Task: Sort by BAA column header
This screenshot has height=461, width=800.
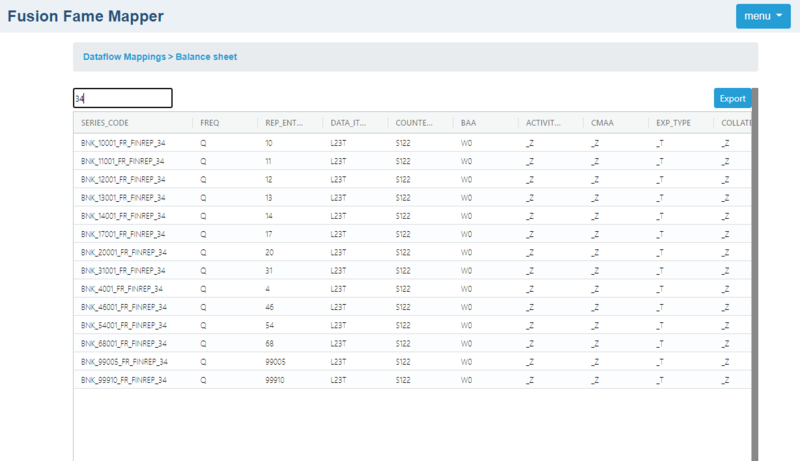Action: (469, 123)
